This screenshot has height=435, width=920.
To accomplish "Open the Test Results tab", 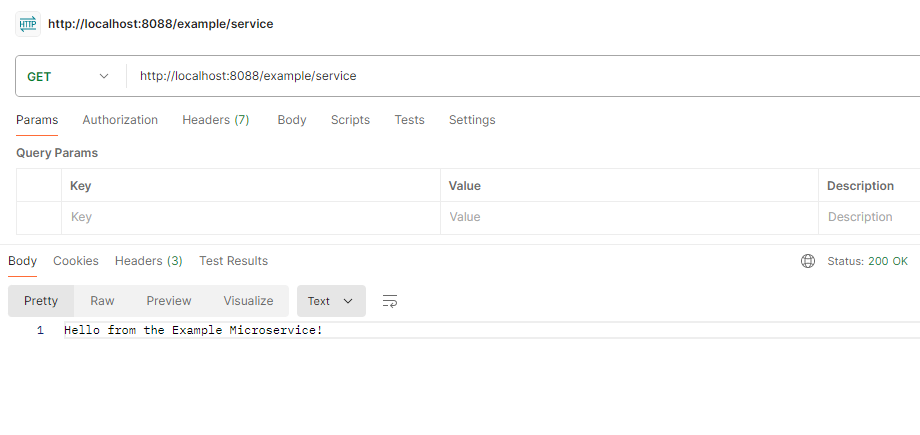I will point(233,261).
